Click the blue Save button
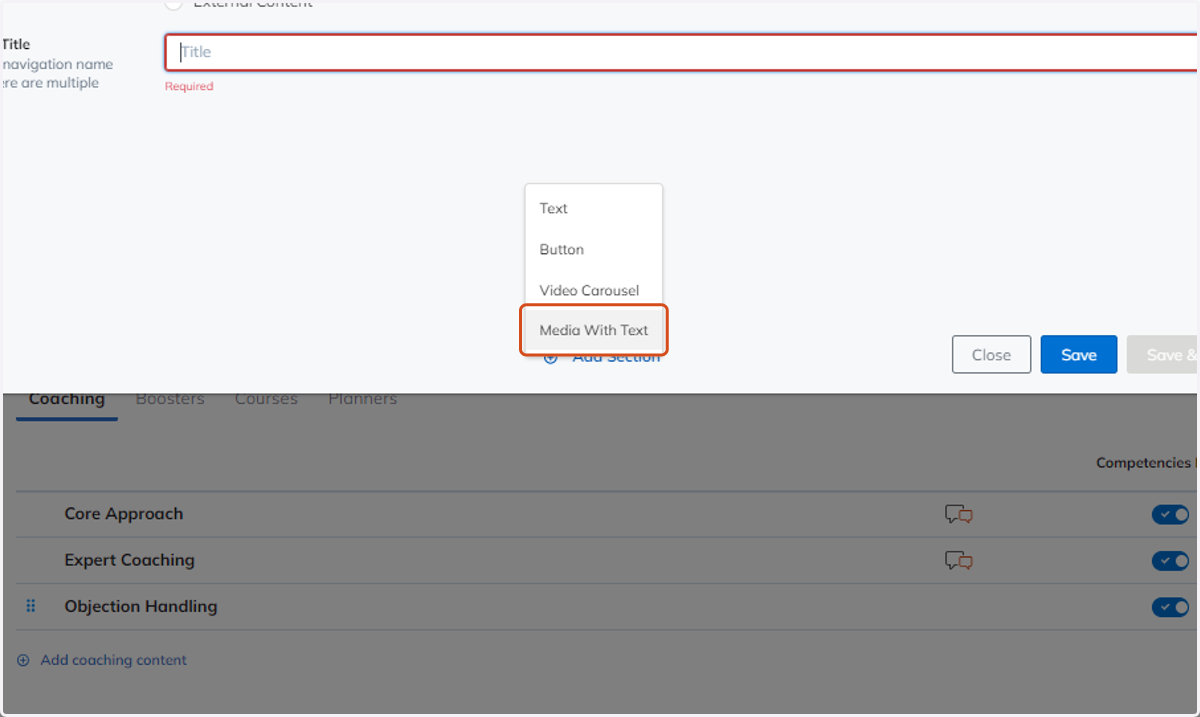Screen dimensions: 1200x717 click(x=1079, y=355)
